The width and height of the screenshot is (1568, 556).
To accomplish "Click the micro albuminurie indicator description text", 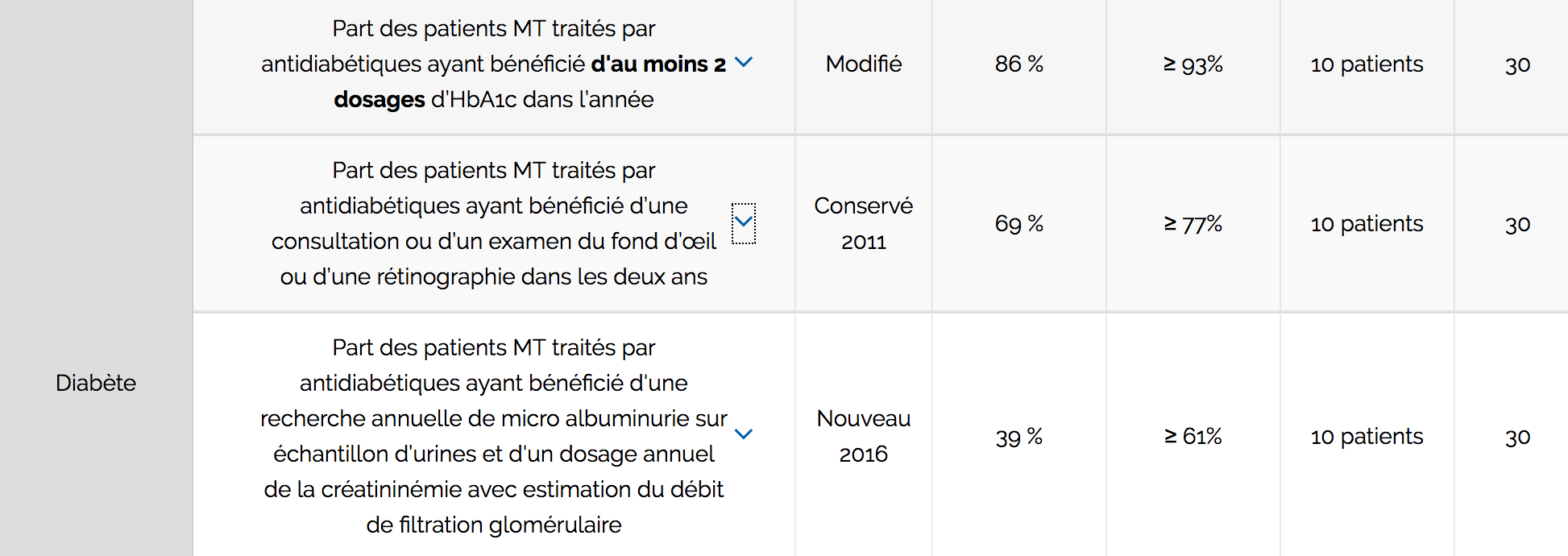I will 494,436.
